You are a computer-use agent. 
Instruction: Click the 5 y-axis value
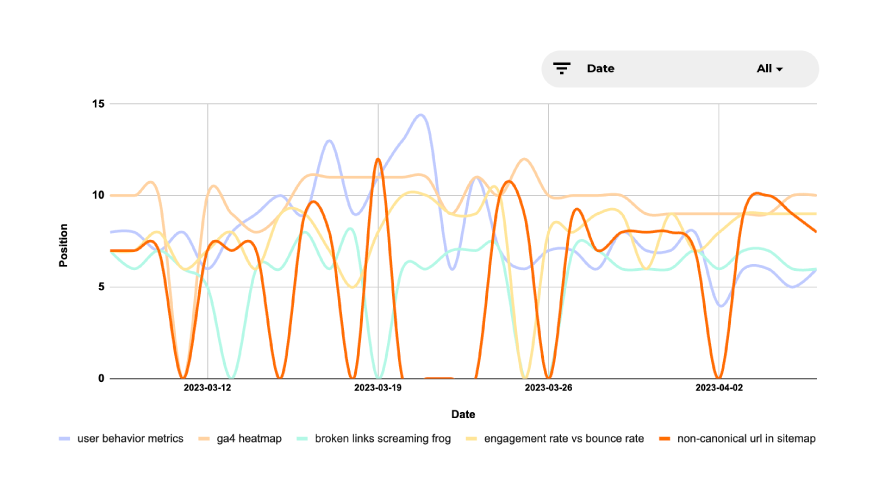101,287
